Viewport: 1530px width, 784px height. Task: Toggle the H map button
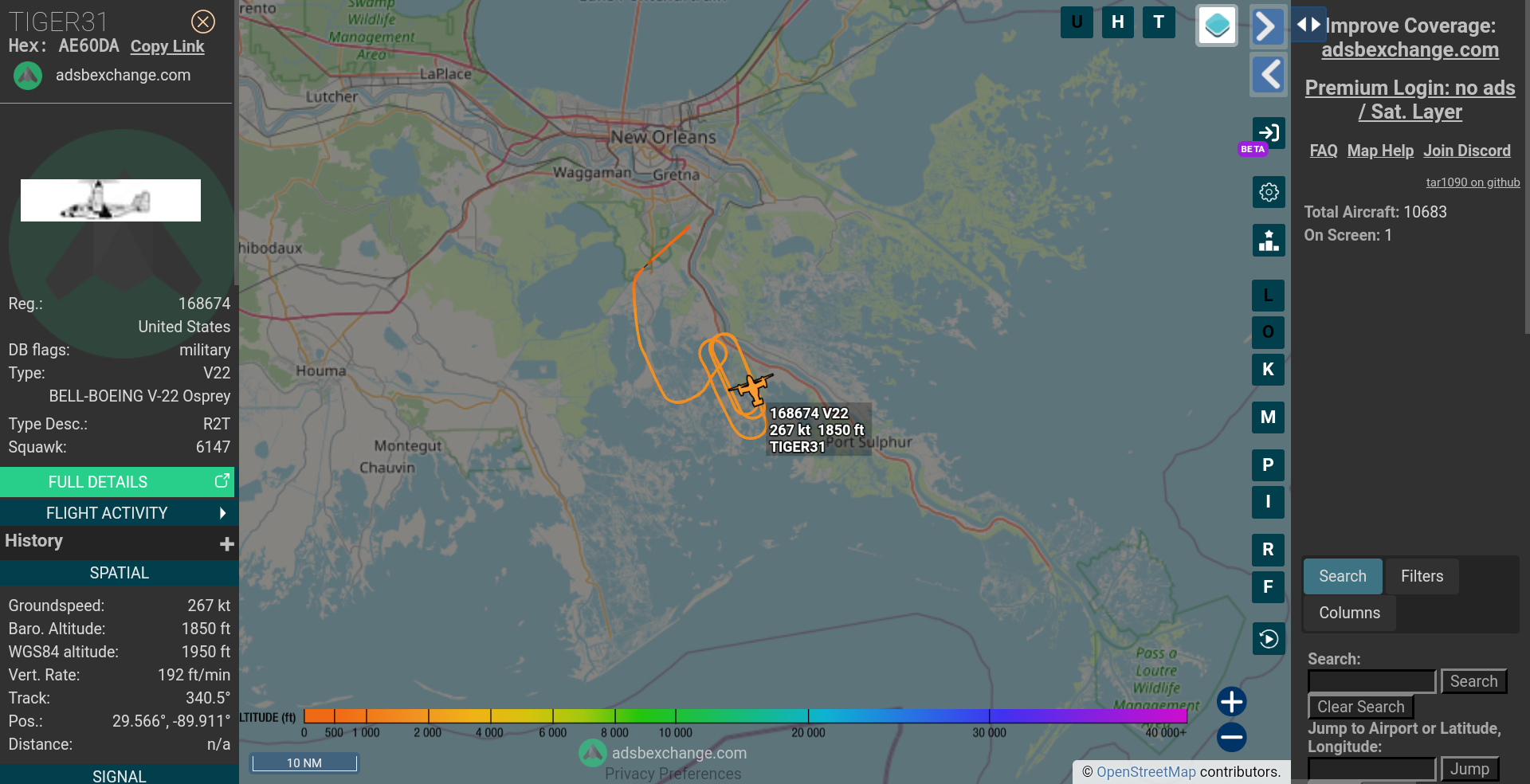pos(1118,22)
